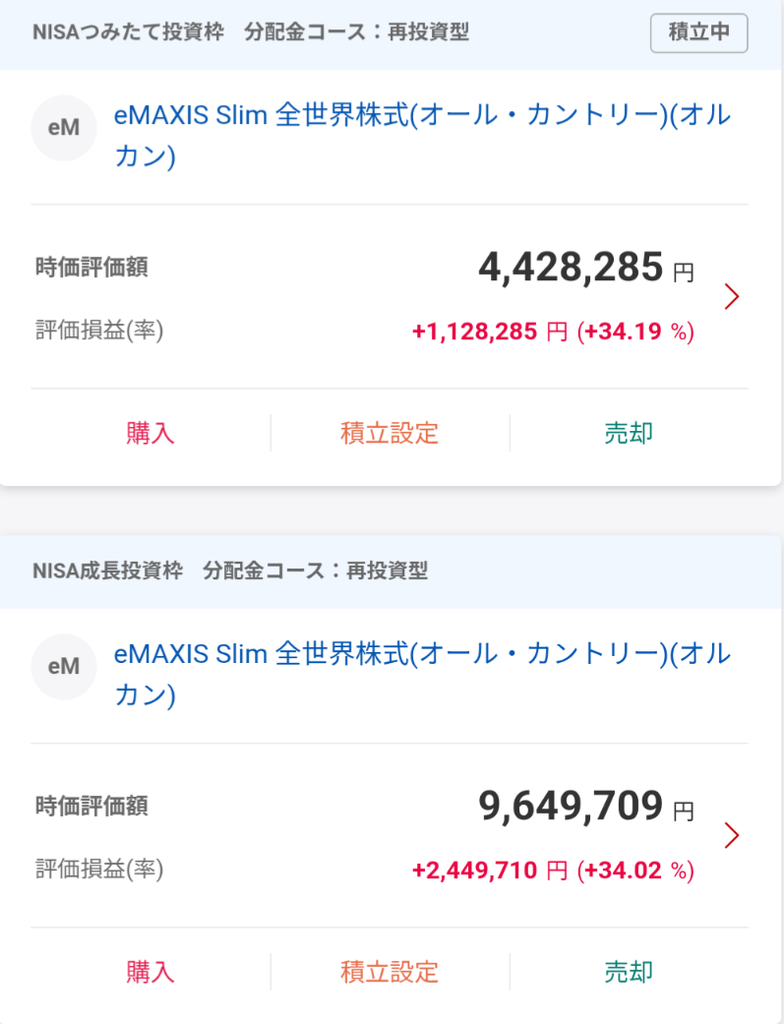The width and height of the screenshot is (784, 1024).
Task: Select 購入 in the 成長投資枠 card
Action: (x=150, y=972)
